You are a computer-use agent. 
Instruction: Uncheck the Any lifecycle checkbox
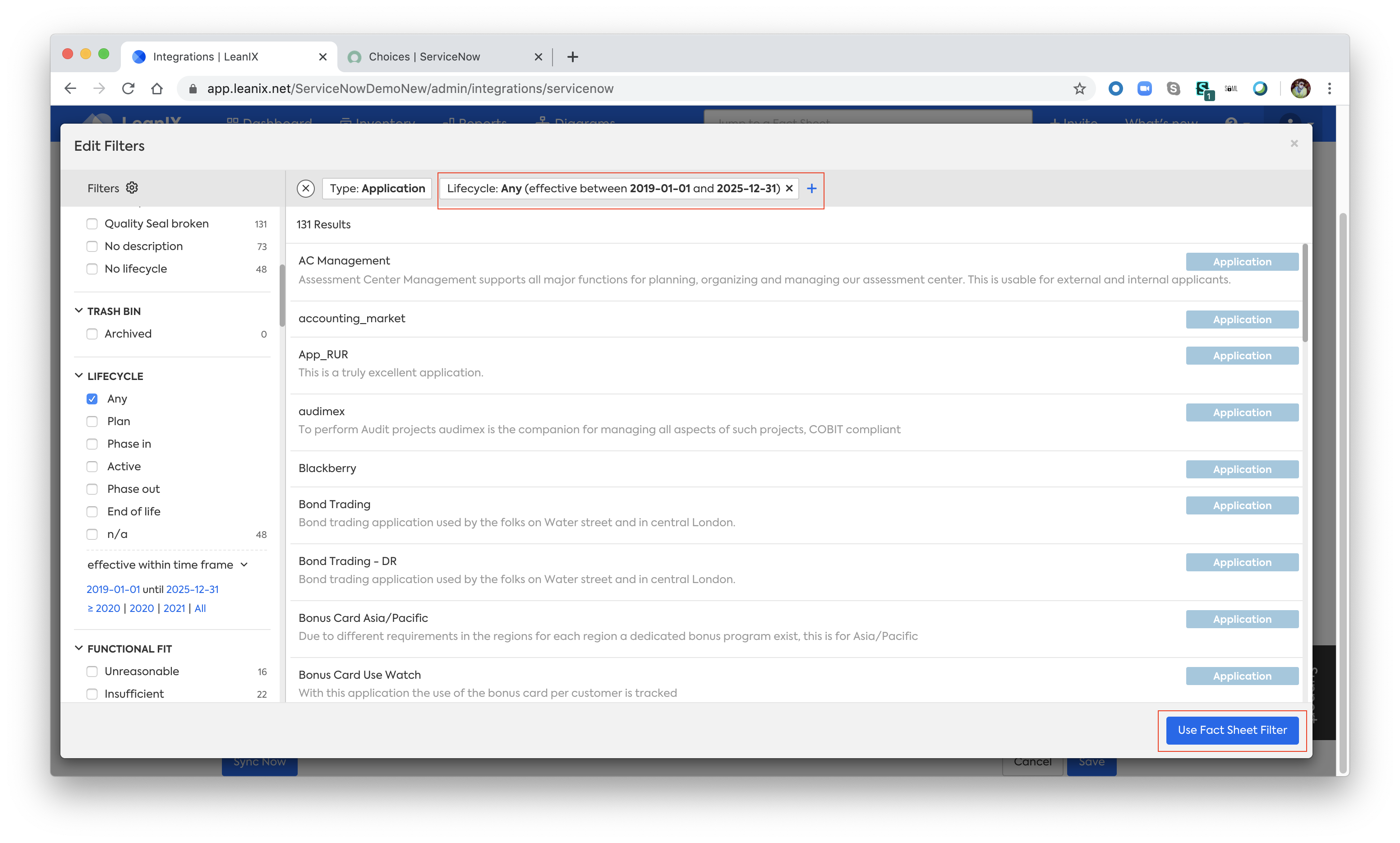pyautogui.click(x=92, y=399)
